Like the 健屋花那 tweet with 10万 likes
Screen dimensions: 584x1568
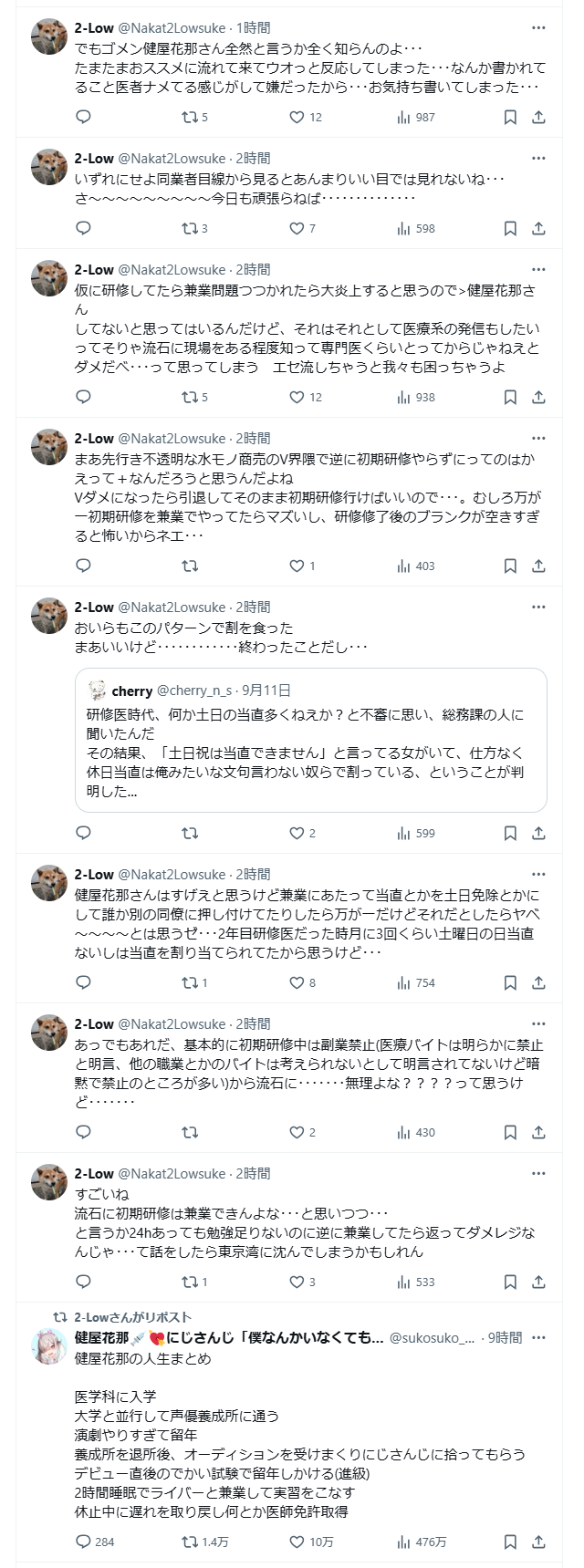point(297,1542)
